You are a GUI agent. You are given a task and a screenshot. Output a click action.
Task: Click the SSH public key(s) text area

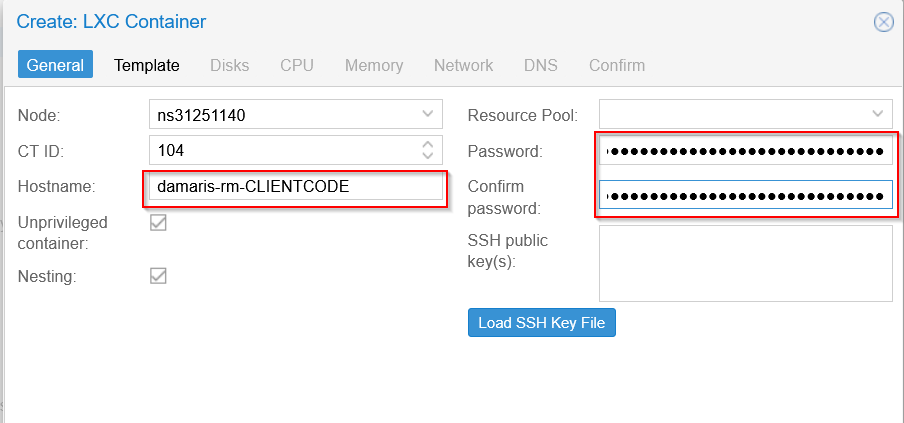745,263
